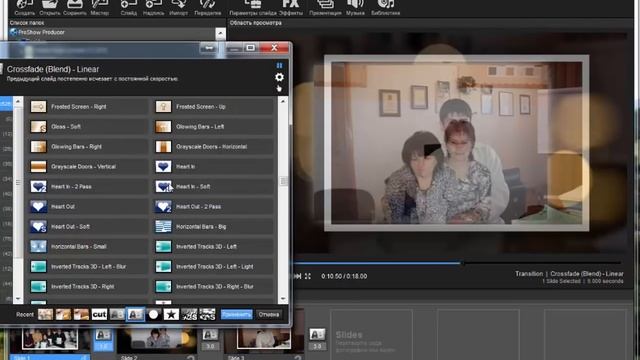
Task: Choose Horizontal Bars - Big transition
Action: click(213, 227)
